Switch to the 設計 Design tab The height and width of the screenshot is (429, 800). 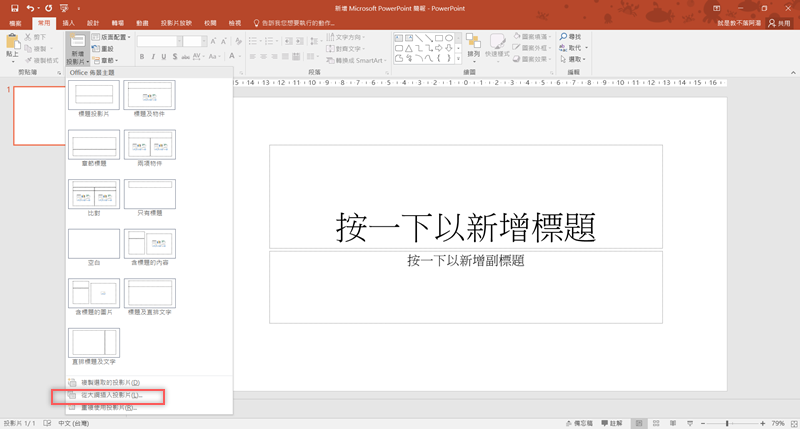[93, 23]
